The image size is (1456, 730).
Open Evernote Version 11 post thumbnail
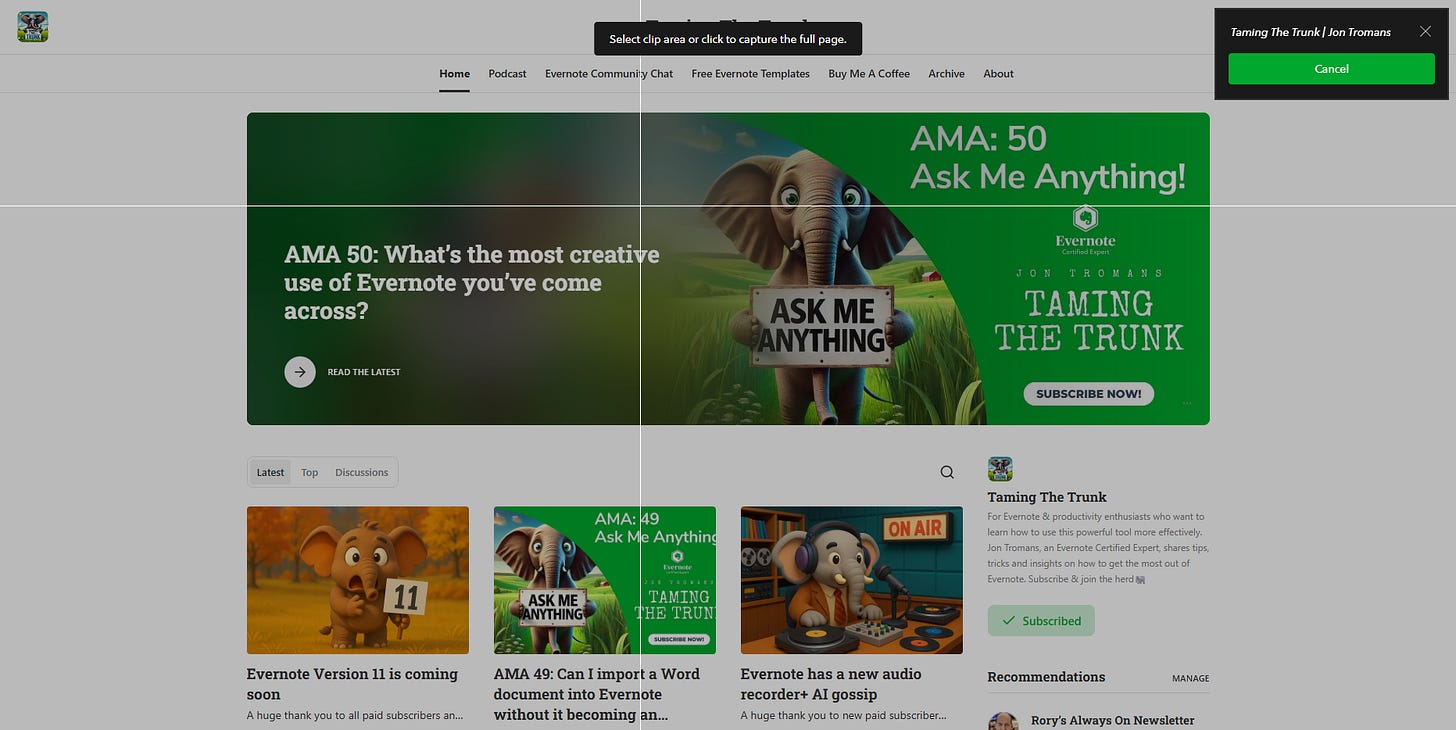point(358,580)
